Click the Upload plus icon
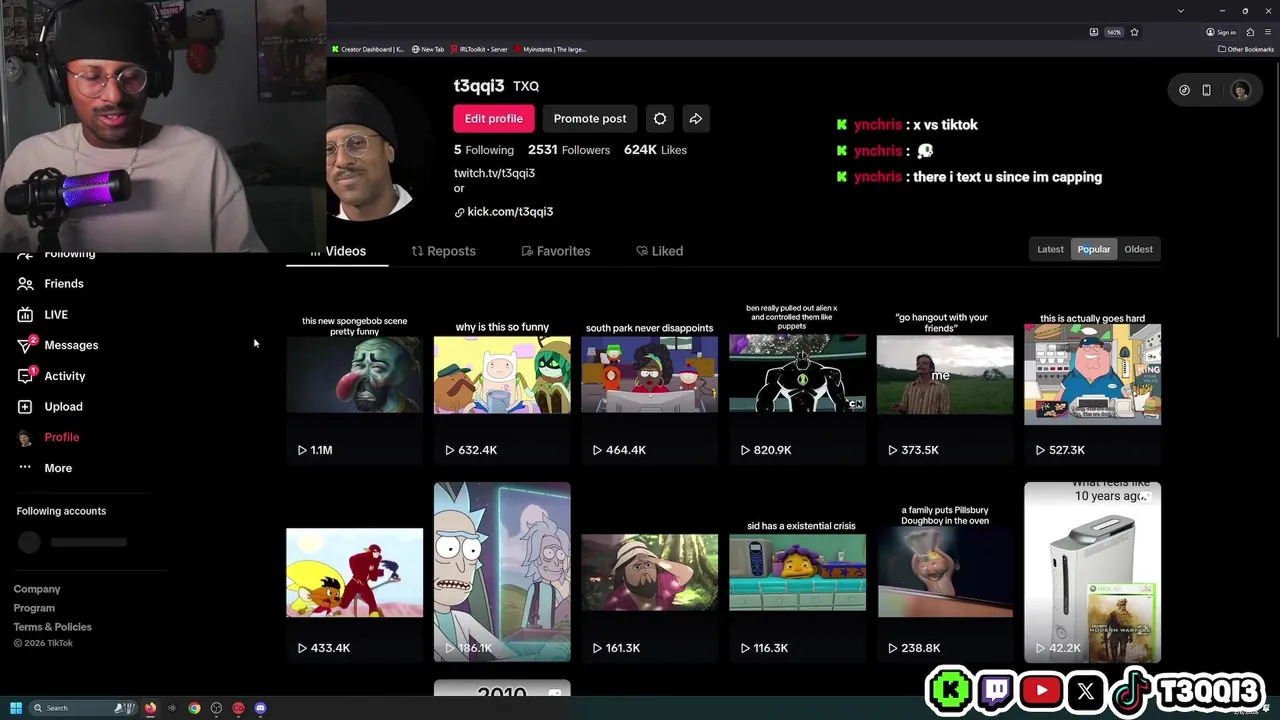The image size is (1280, 720). coord(25,407)
